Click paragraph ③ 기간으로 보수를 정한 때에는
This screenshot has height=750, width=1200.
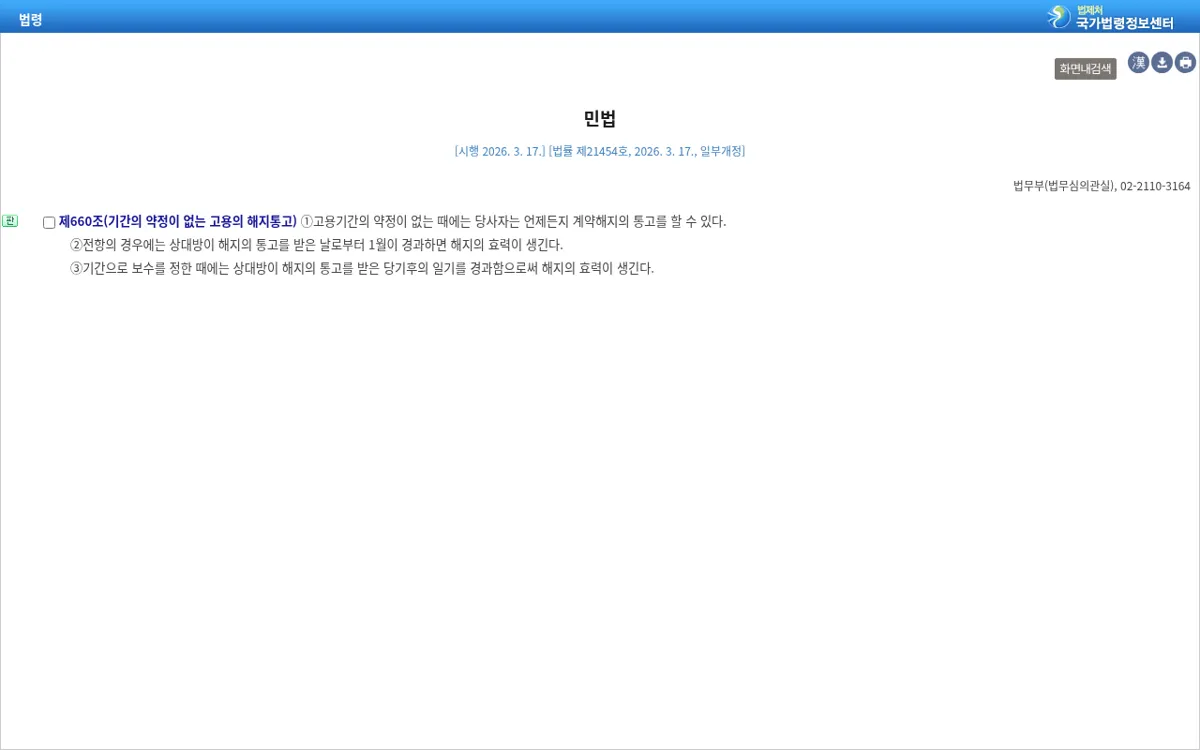tap(361, 268)
